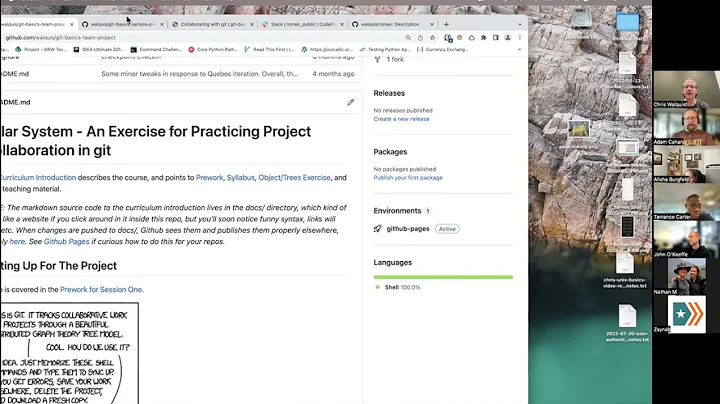Open the Releases heading link

[389, 93]
